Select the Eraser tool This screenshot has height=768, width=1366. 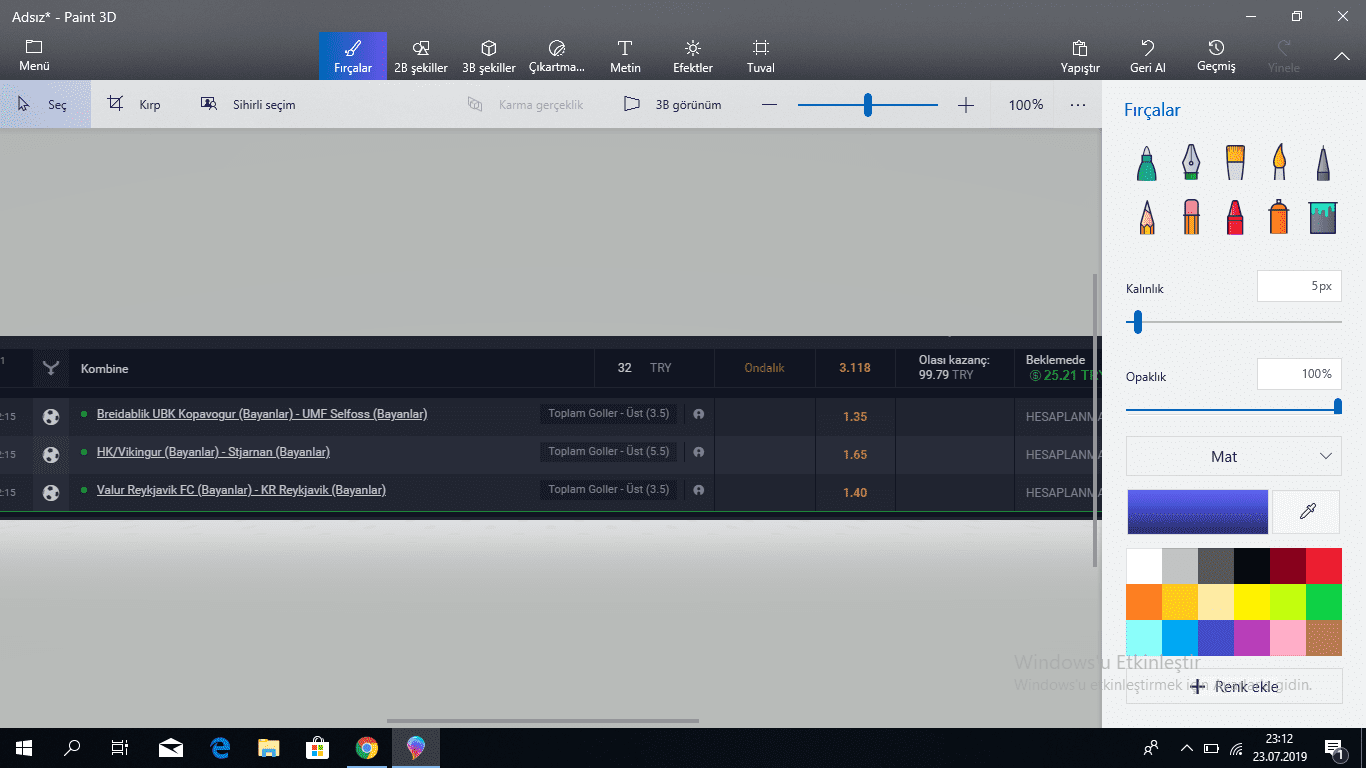pos(1191,217)
